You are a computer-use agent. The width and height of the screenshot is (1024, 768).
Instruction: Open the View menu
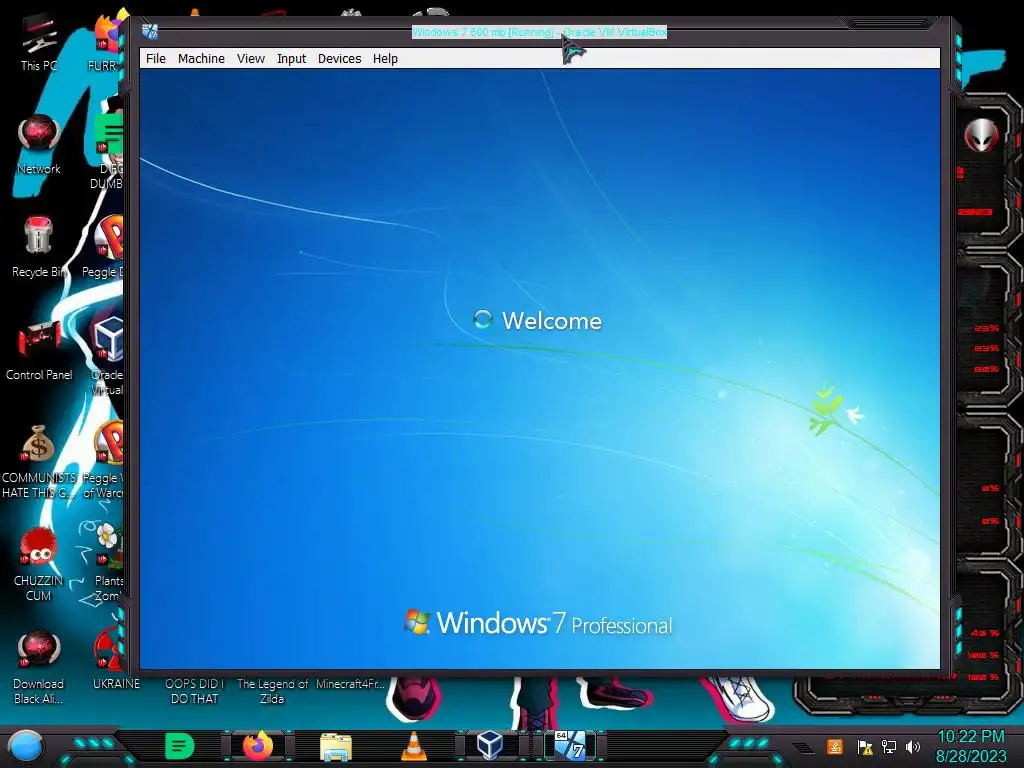pyautogui.click(x=251, y=59)
